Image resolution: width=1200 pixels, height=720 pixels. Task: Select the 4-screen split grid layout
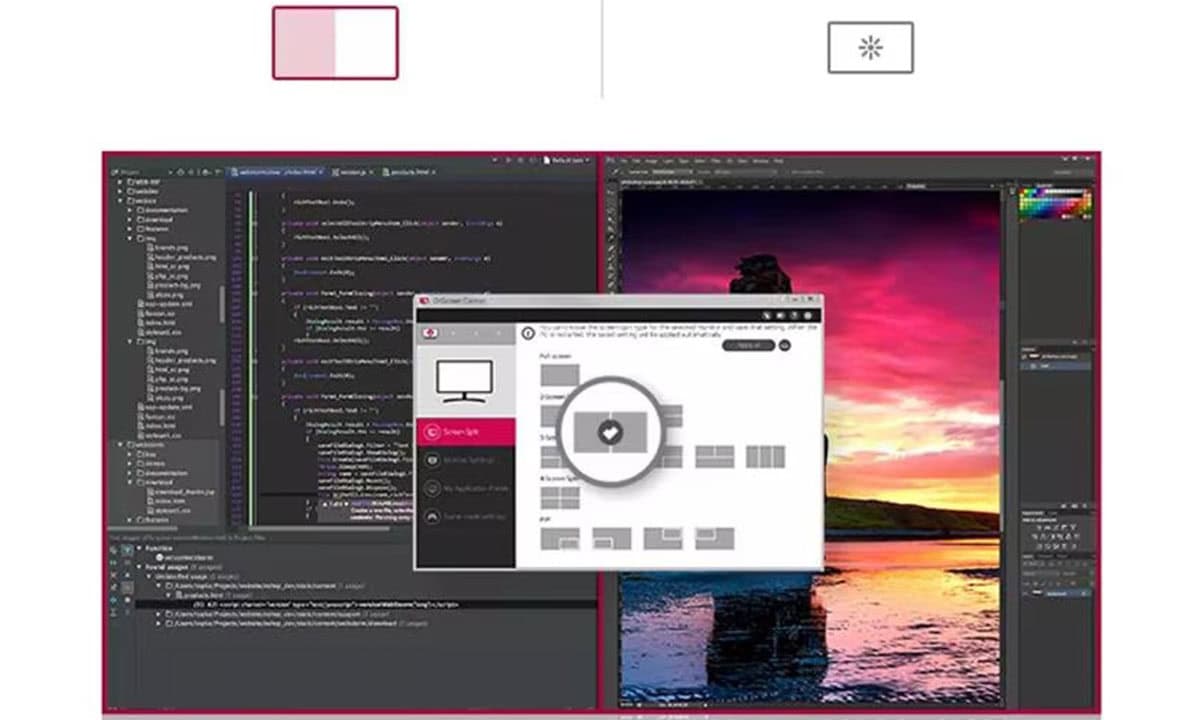point(560,497)
